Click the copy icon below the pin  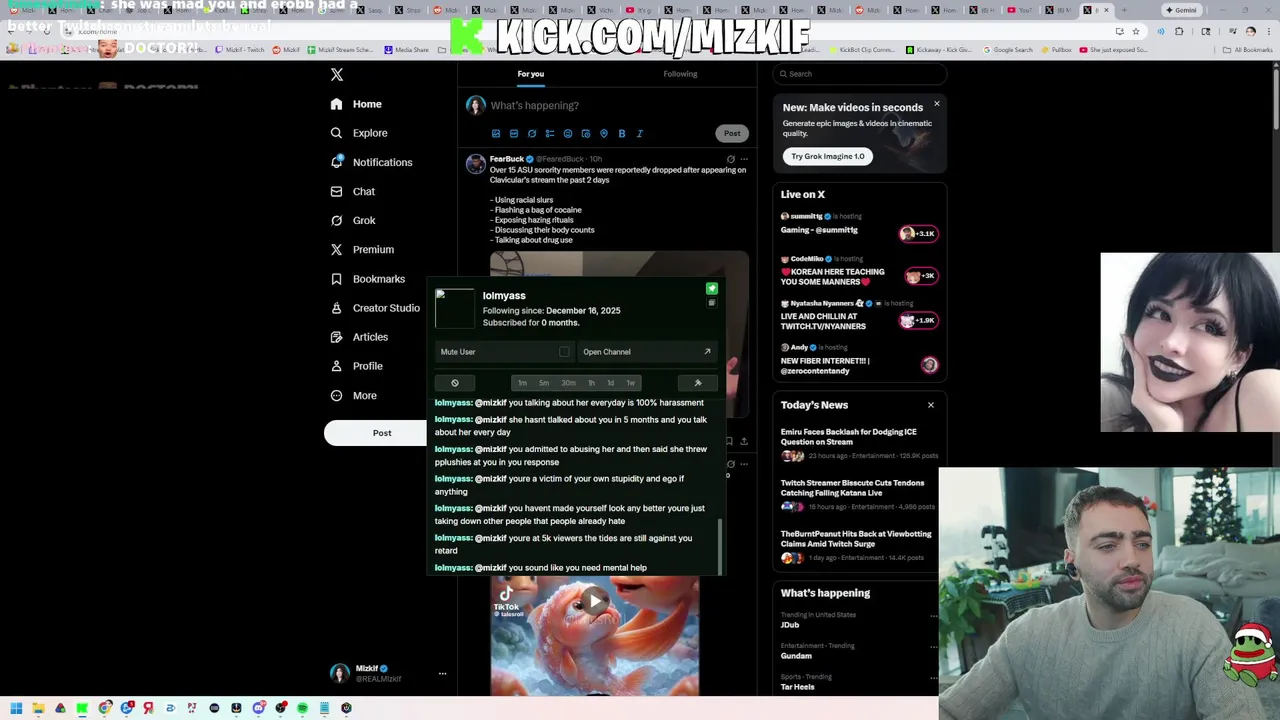(712, 303)
